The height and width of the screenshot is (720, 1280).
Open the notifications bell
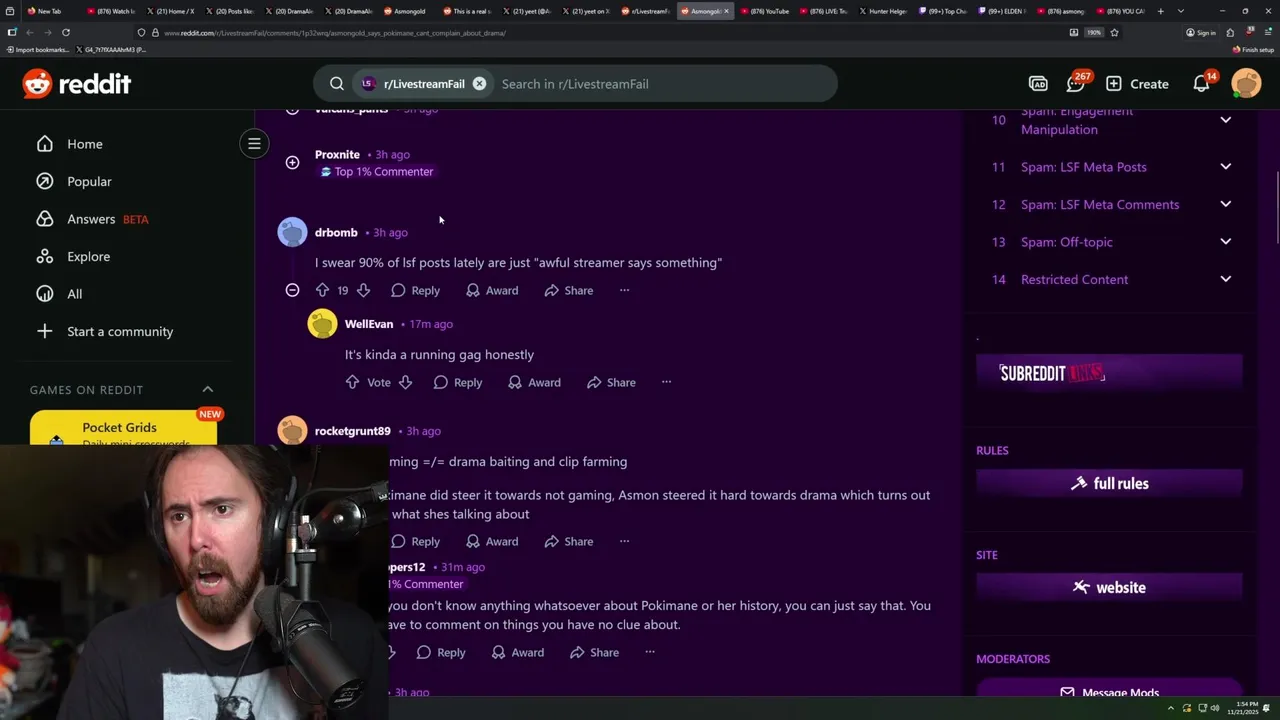[1202, 84]
